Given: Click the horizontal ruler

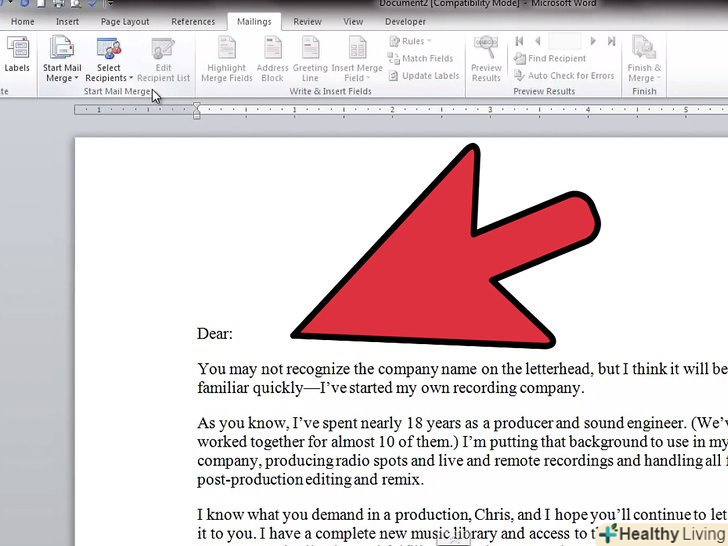Looking at the screenshot, I should (x=401, y=110).
